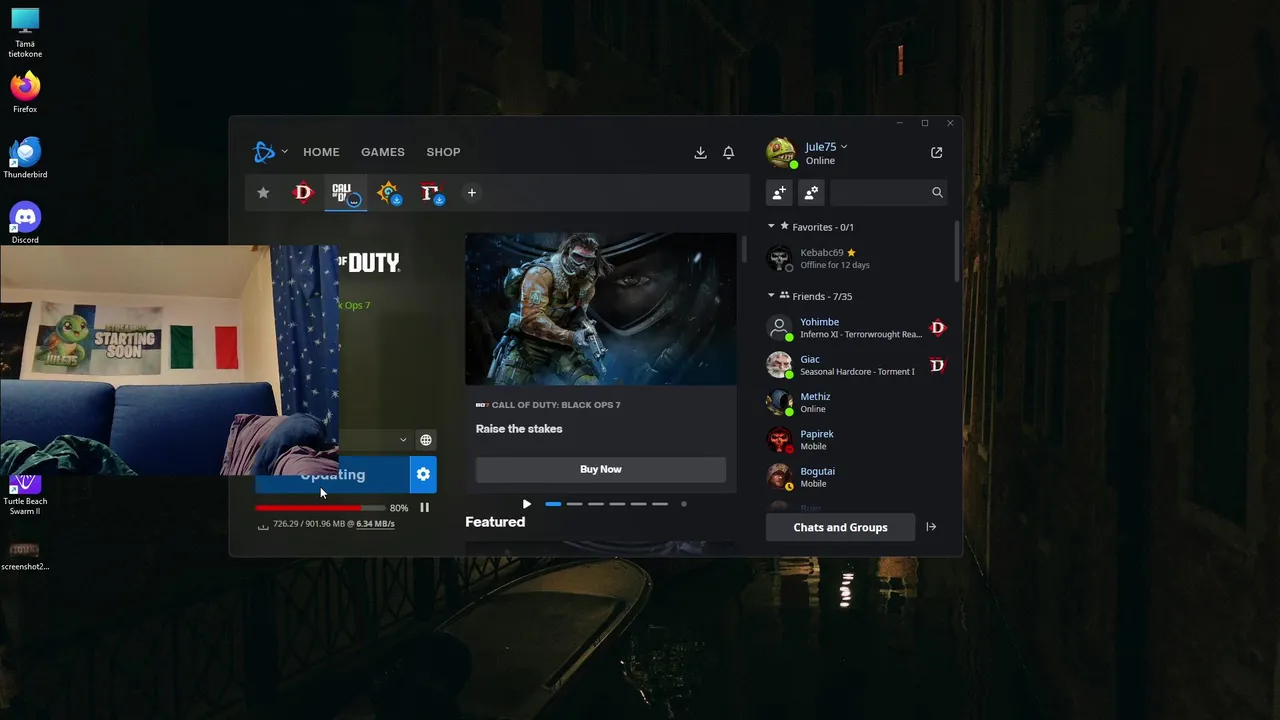
Task: Click the friends list scrollbar
Action: click(956, 252)
